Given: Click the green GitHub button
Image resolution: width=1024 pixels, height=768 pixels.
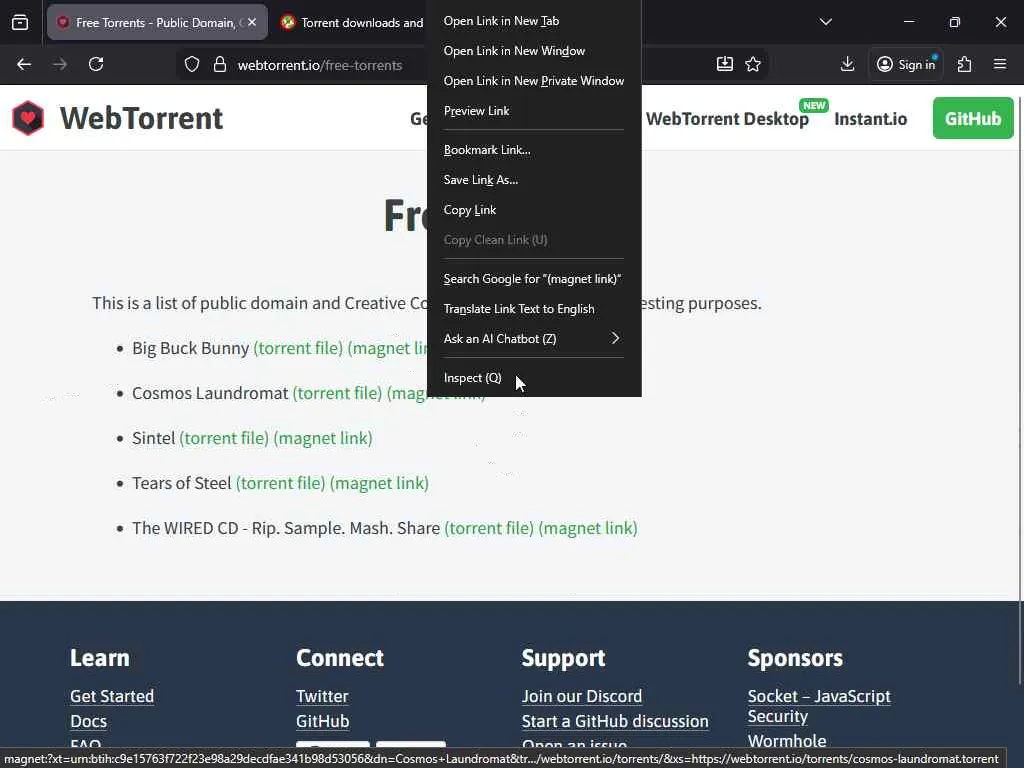Looking at the screenshot, I should point(973,118).
